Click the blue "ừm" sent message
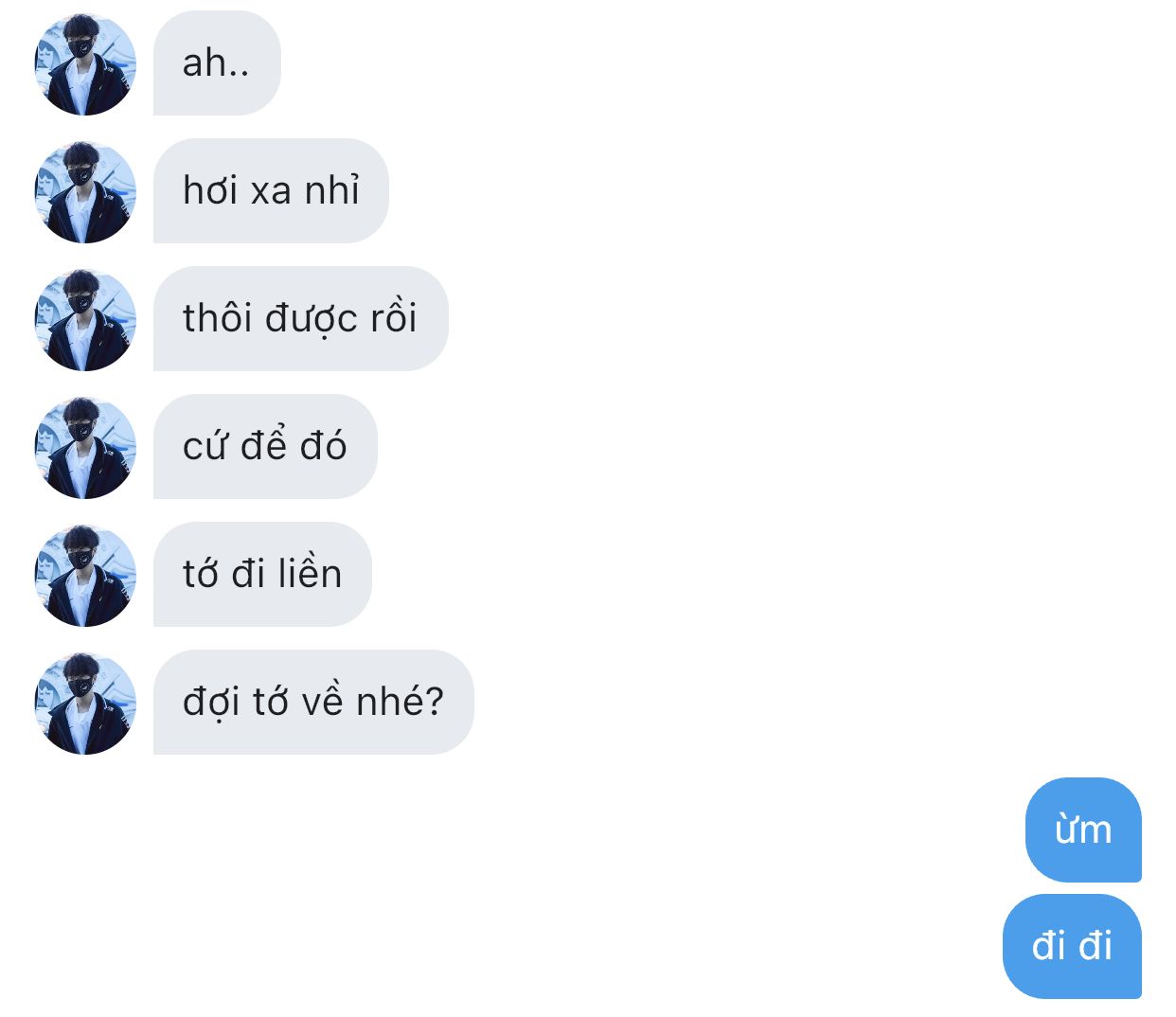The image size is (1176, 1017). click(1083, 830)
